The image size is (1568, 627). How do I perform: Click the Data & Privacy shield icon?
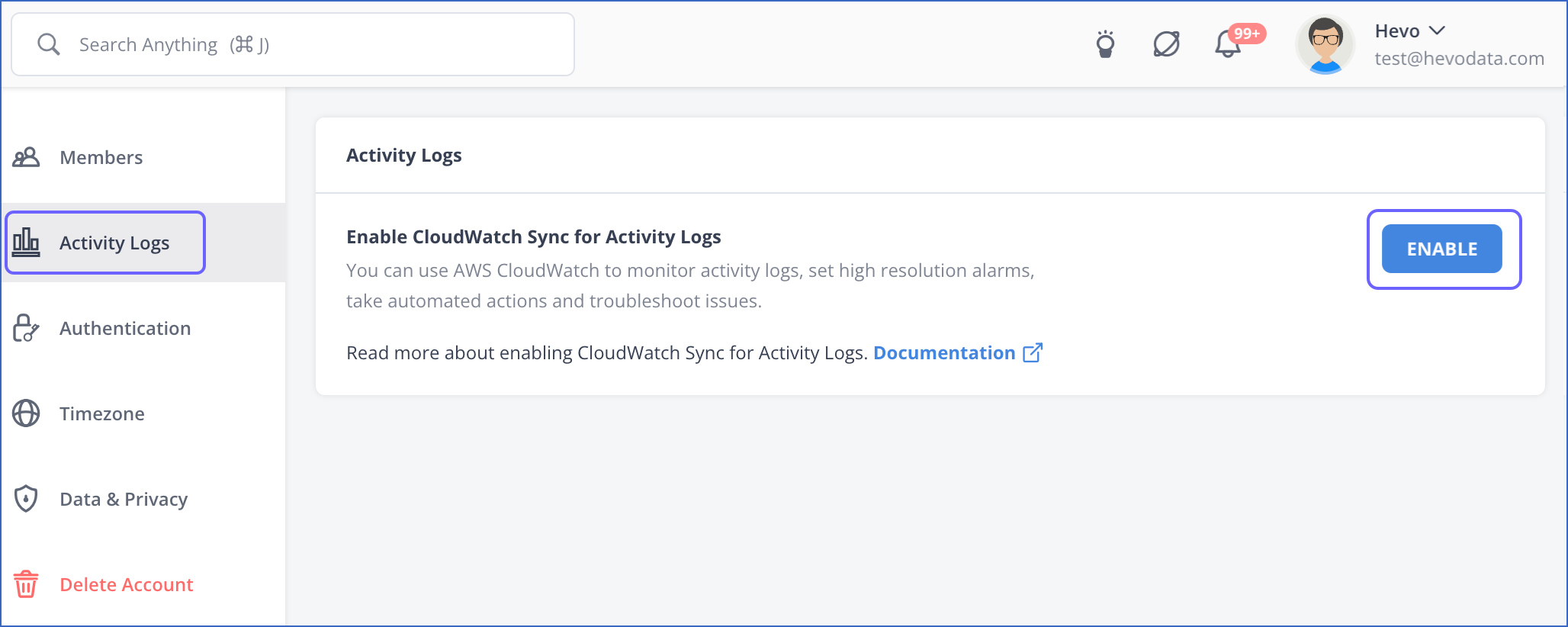pos(26,499)
